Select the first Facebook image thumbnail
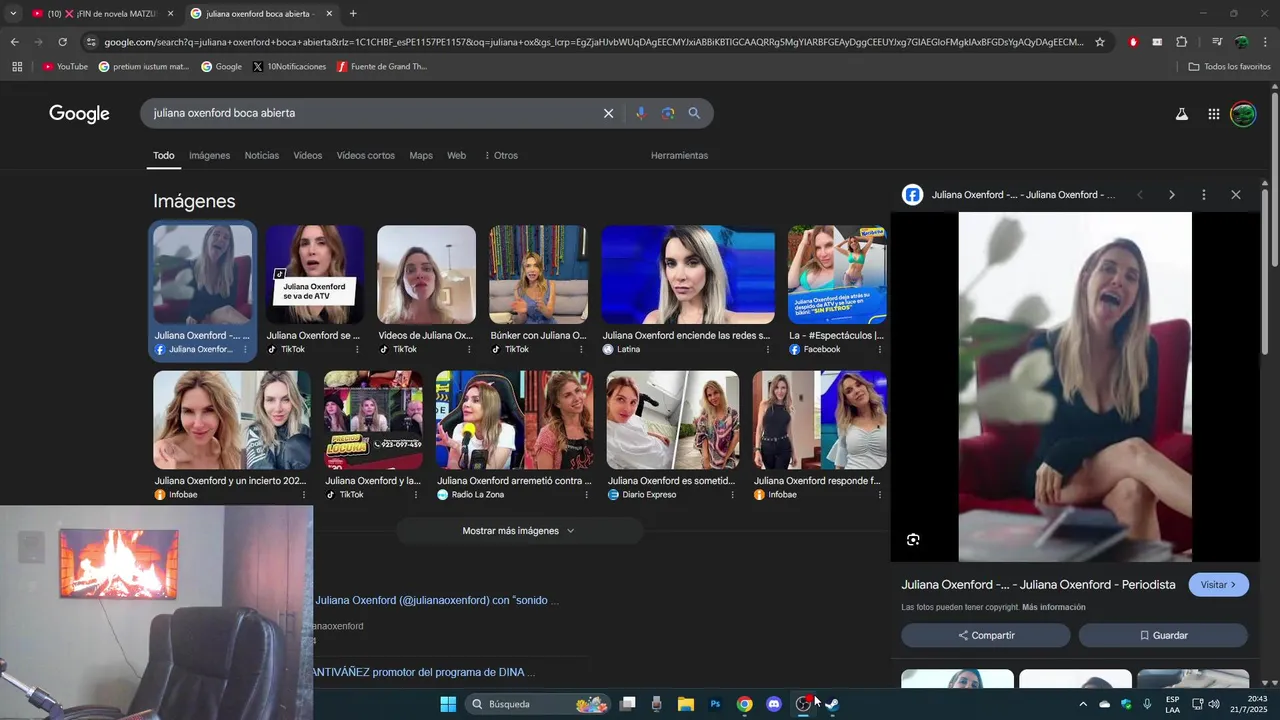This screenshot has width=1280, height=720. click(202, 274)
